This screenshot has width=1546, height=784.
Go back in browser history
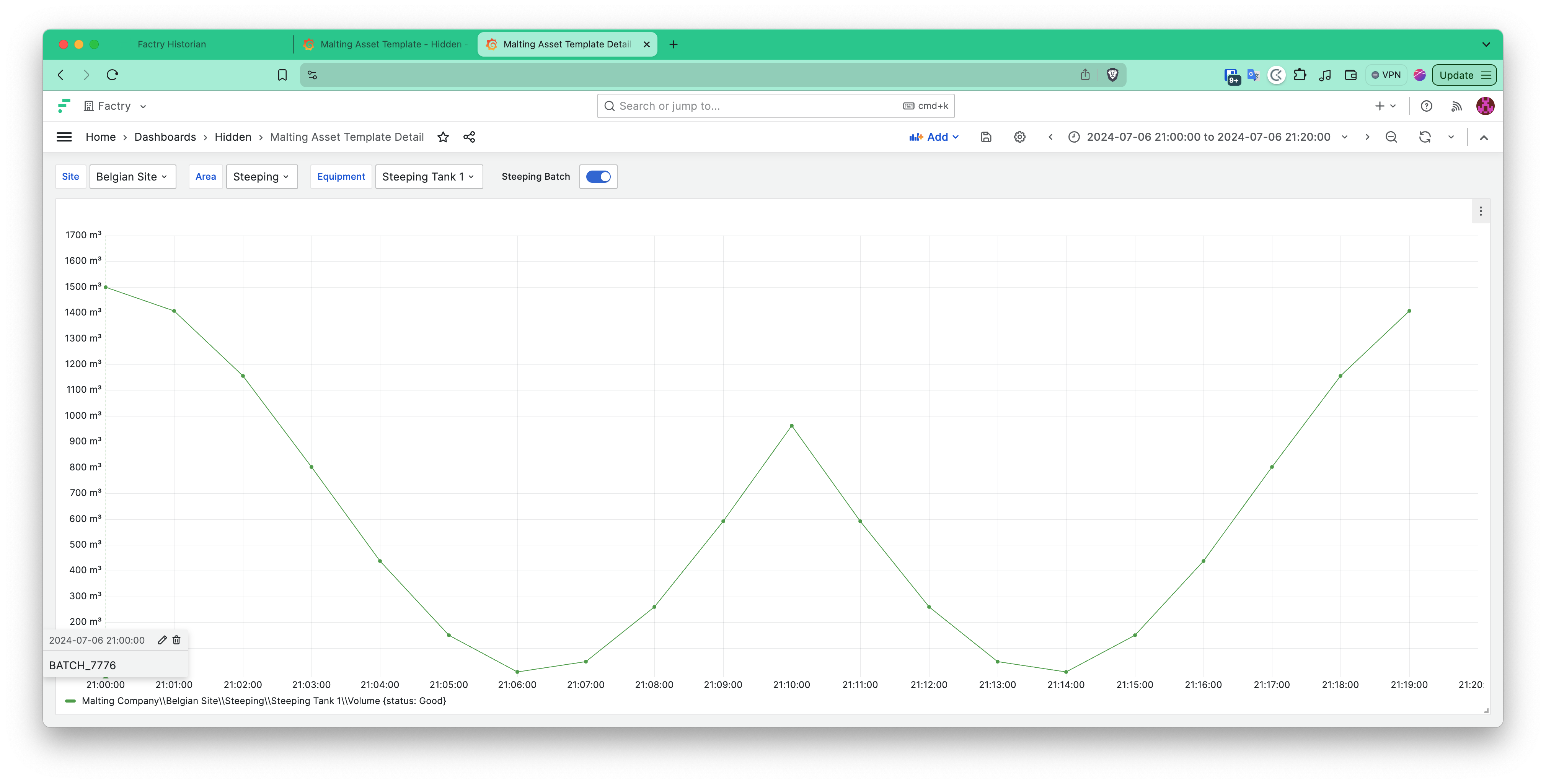tap(60, 75)
